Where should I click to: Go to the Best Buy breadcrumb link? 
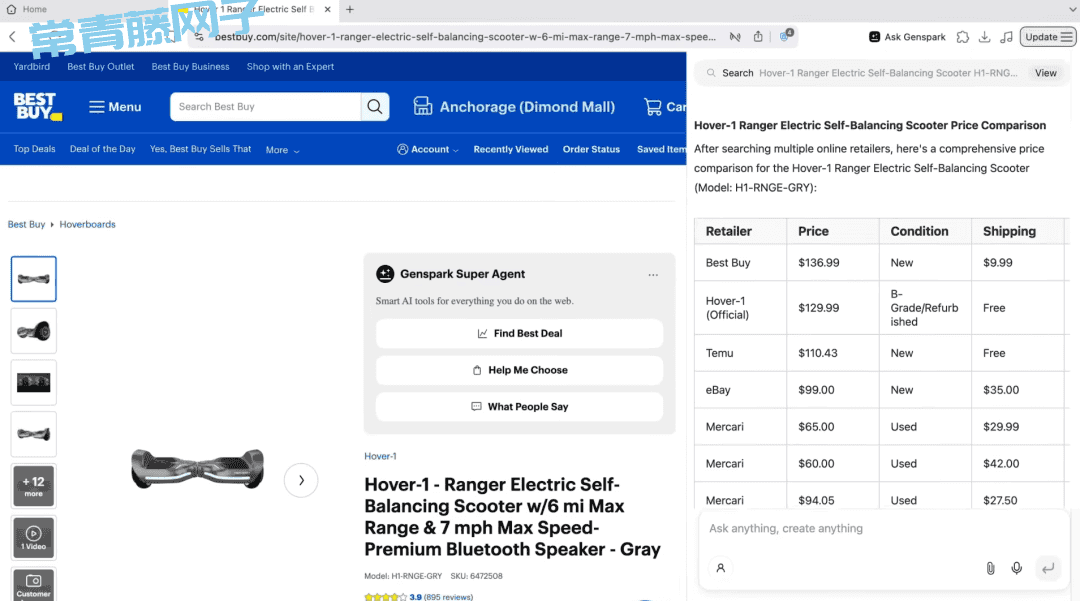[x=26, y=224]
